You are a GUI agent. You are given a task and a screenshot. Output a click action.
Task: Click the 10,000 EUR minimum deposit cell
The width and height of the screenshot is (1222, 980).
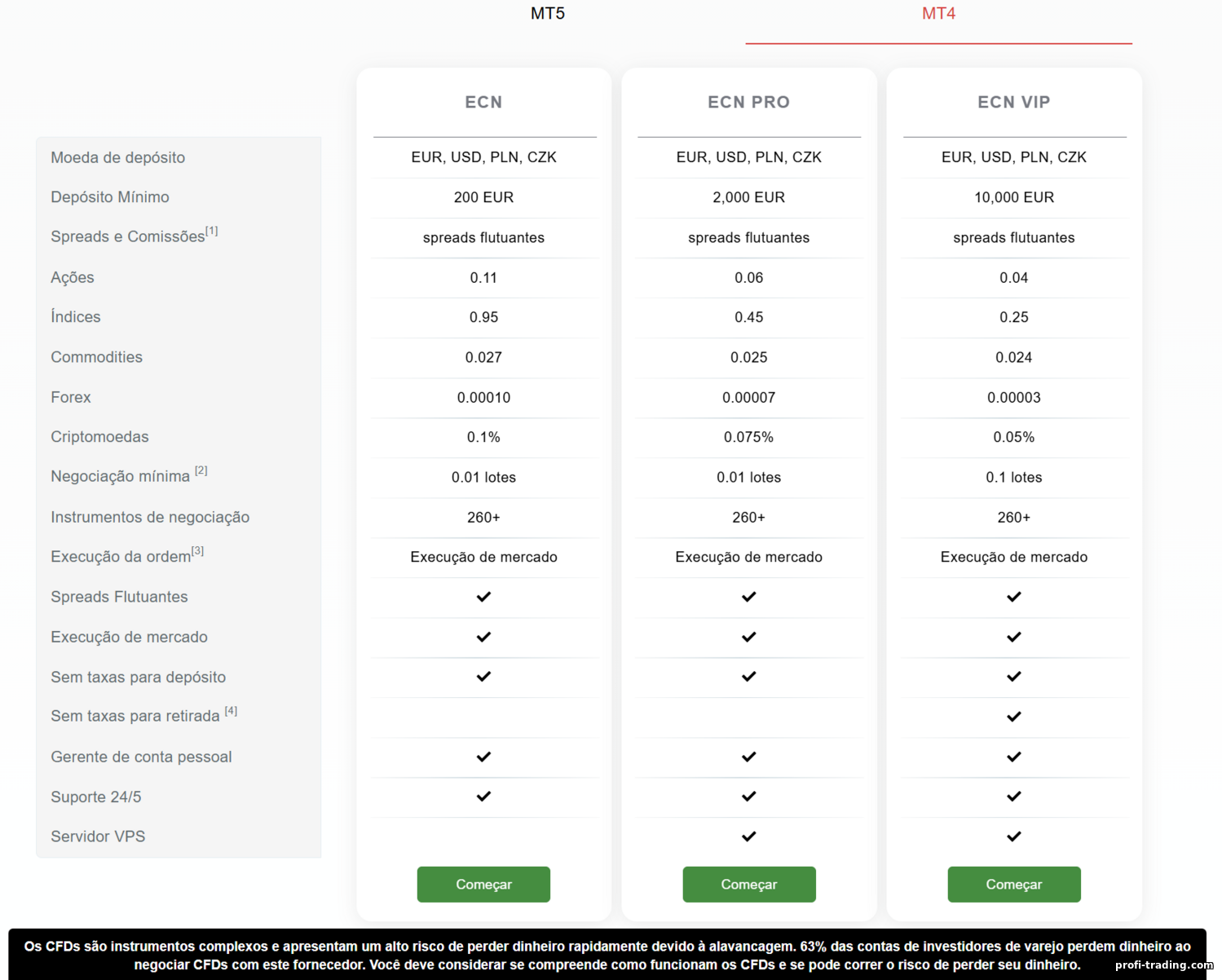tap(1014, 197)
